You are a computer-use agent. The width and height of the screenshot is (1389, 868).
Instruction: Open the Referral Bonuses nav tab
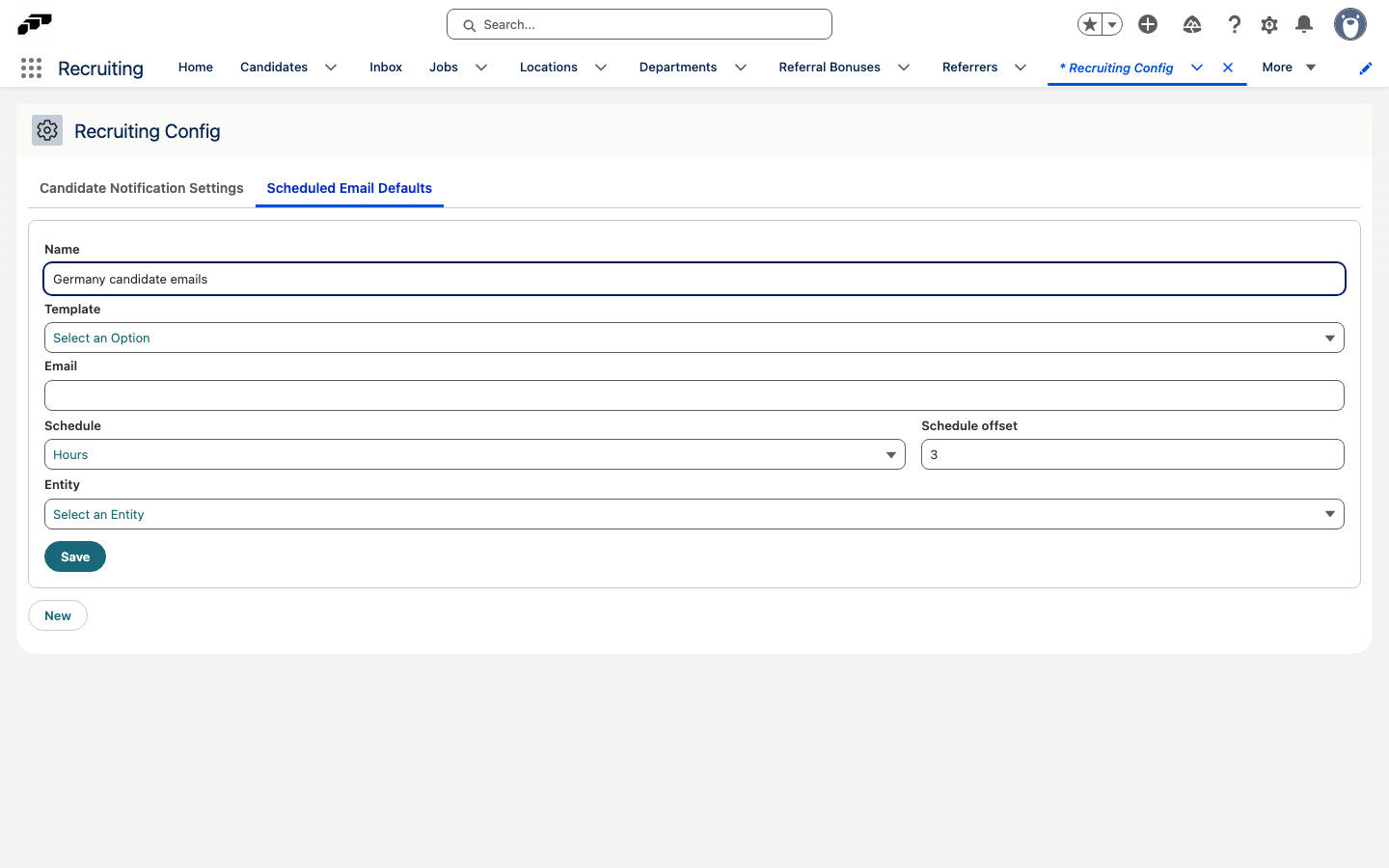(x=830, y=68)
